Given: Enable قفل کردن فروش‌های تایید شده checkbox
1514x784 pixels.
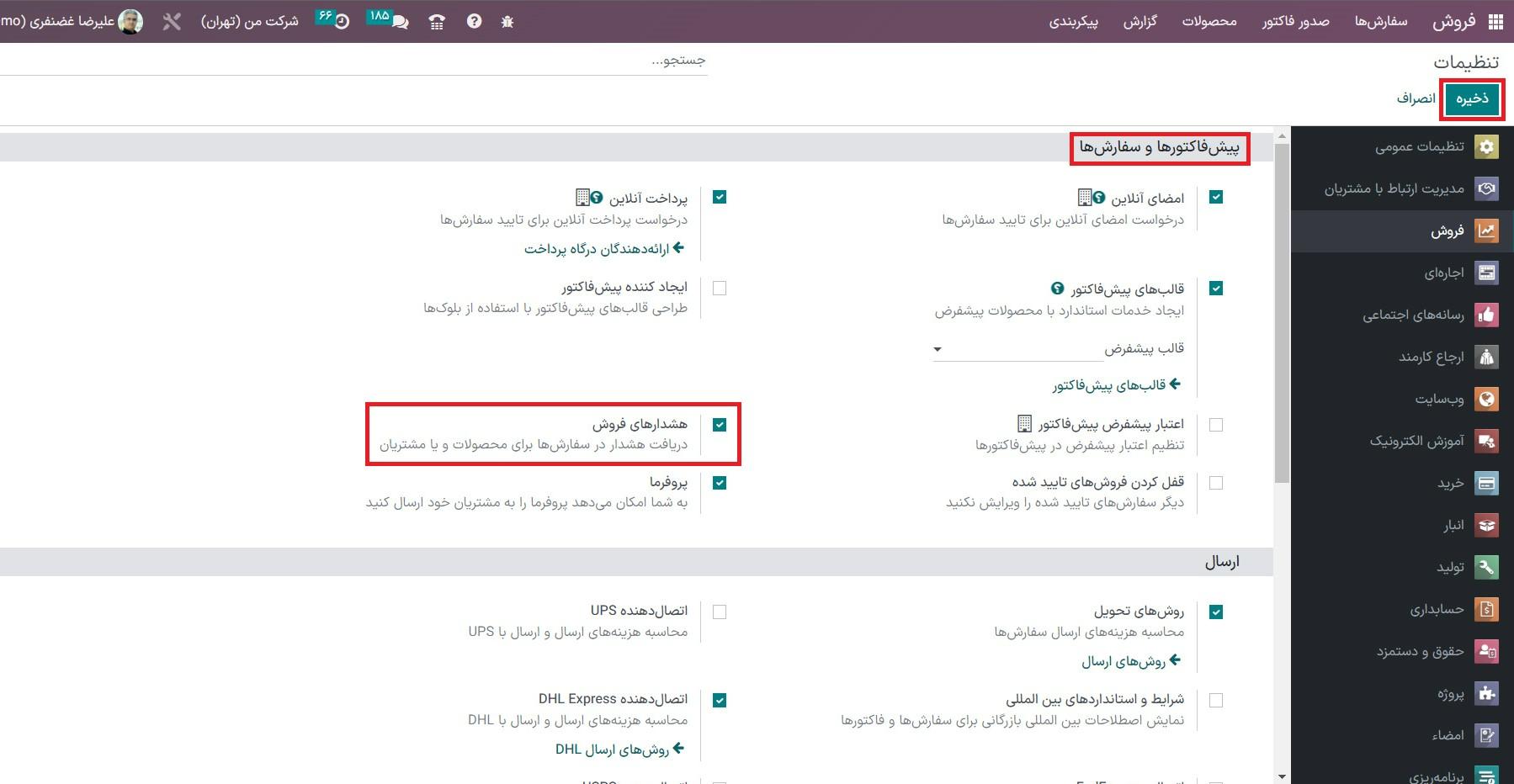Looking at the screenshot, I should [1216, 483].
